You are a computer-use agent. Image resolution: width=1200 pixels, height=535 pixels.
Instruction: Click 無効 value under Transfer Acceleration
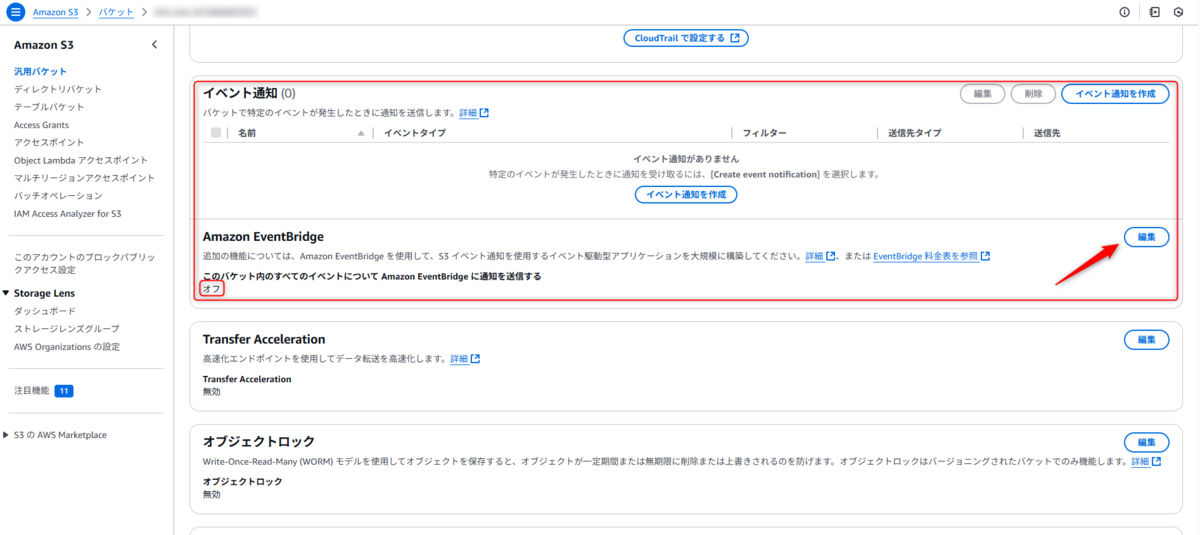coord(211,391)
